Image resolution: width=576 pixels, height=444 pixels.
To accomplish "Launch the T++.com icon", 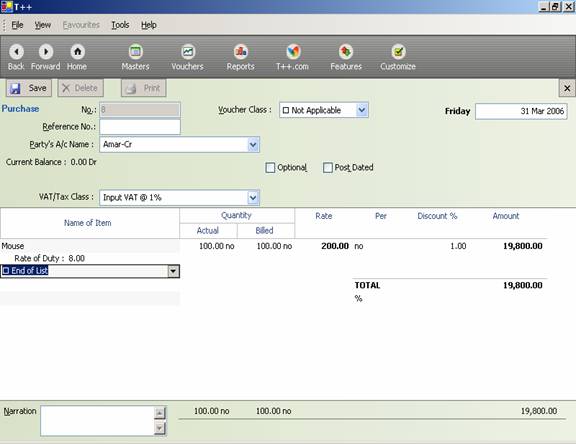I will [293, 52].
